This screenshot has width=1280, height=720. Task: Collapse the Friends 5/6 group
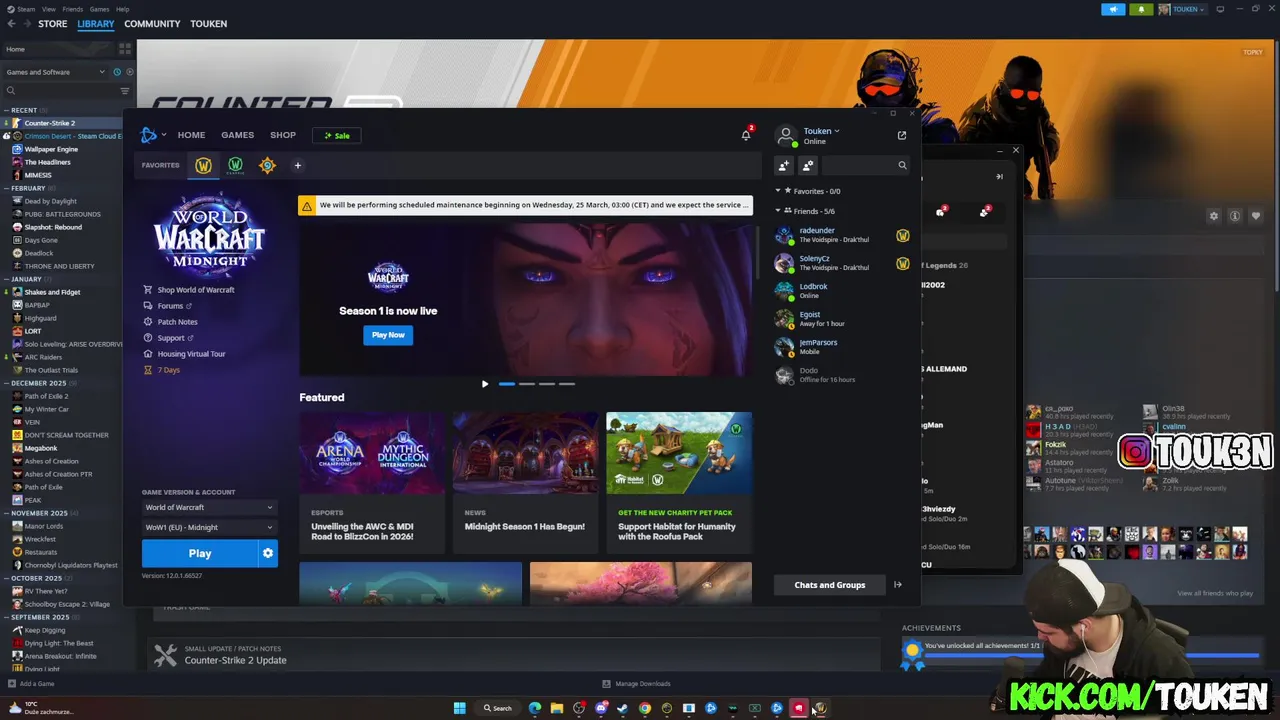(x=778, y=211)
